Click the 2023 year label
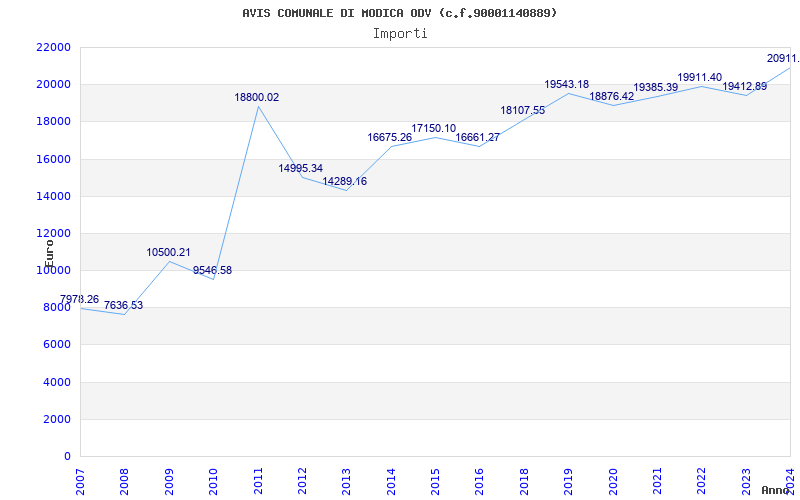The width and height of the screenshot is (800, 500). (746, 482)
